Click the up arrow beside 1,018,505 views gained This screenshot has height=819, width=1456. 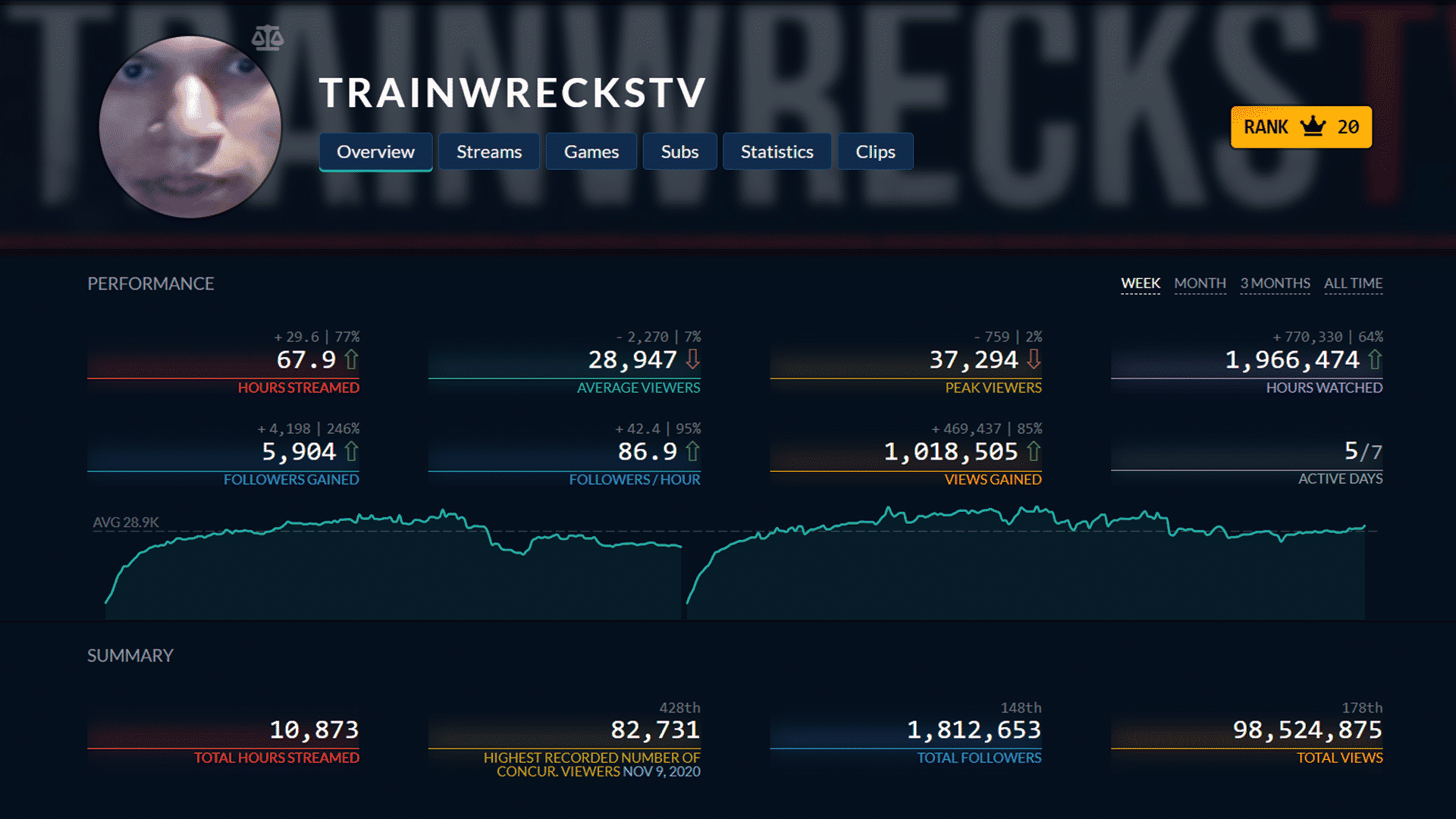pos(1034,451)
